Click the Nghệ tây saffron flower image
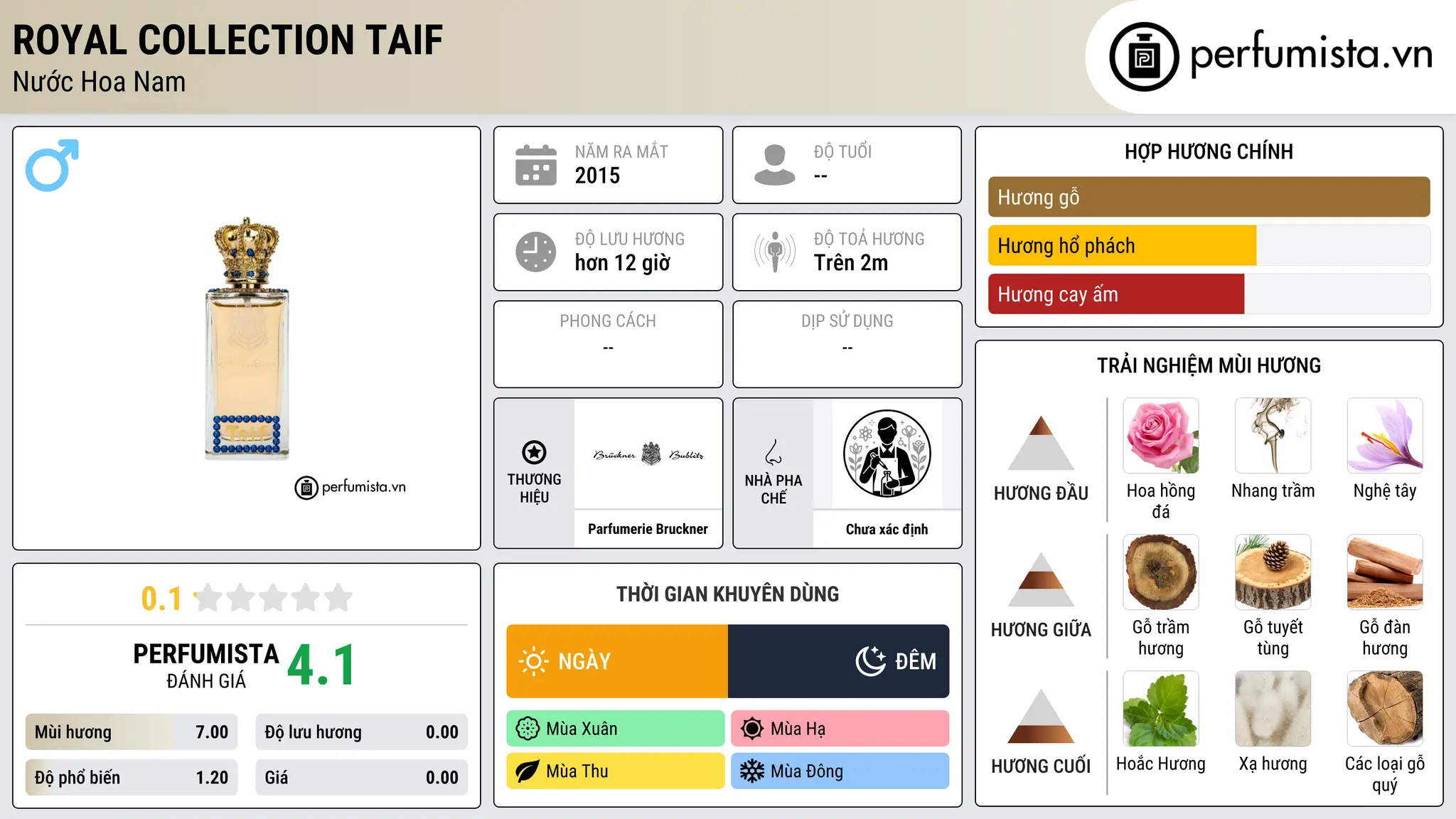The image size is (1456, 819). click(1385, 436)
